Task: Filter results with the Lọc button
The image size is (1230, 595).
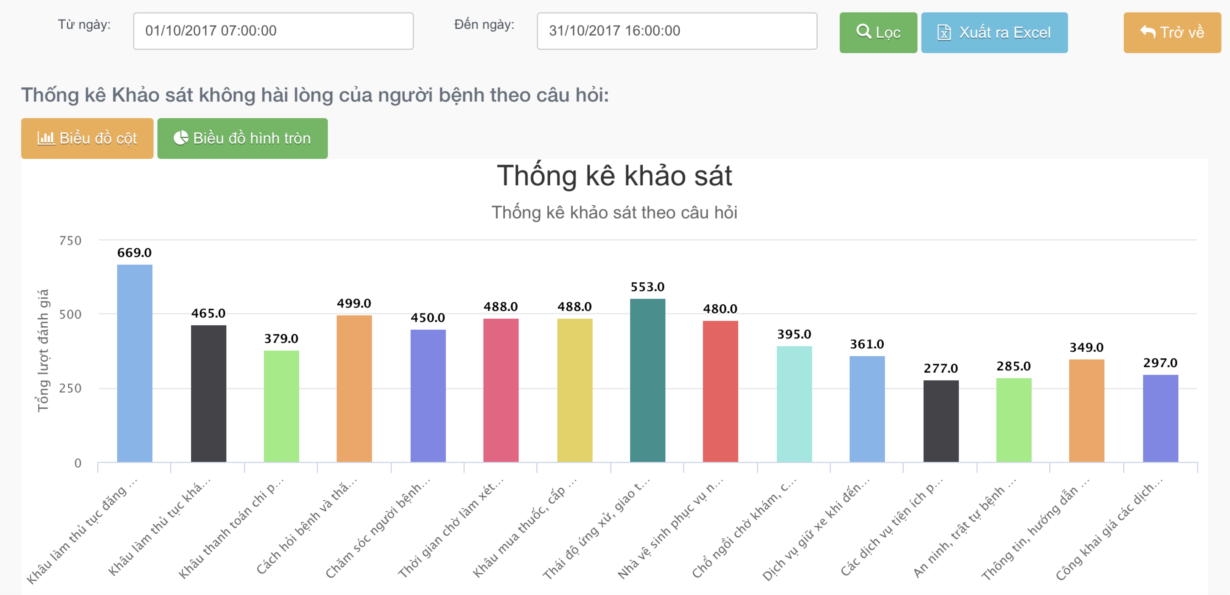Action: point(878,32)
